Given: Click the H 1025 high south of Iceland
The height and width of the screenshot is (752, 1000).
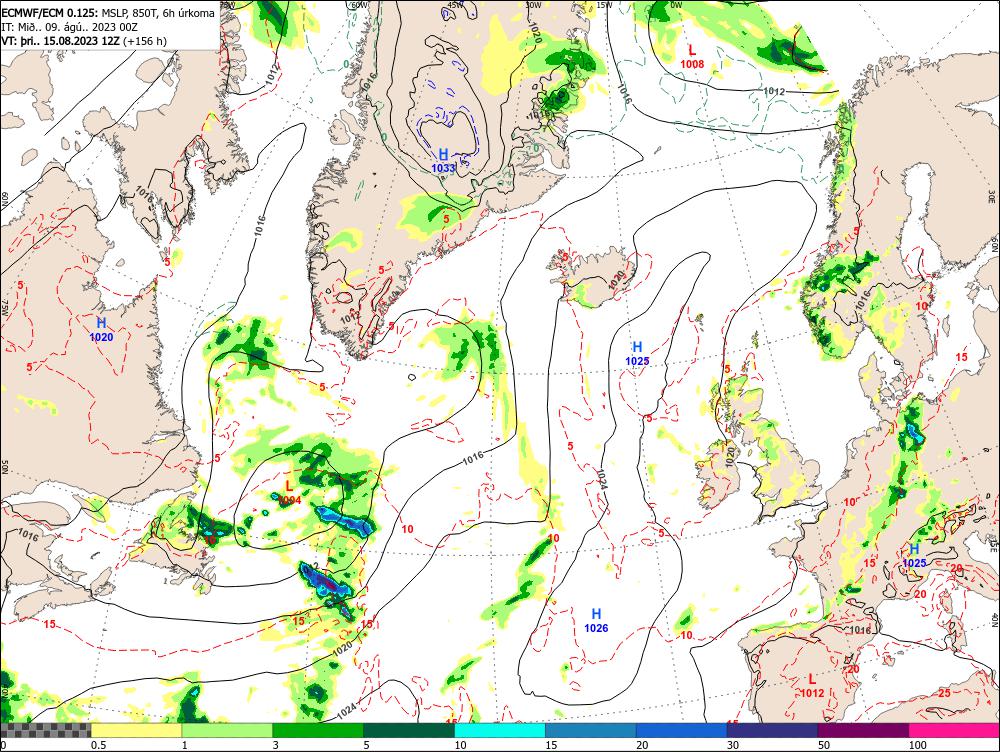Looking at the screenshot, I should (637, 354).
